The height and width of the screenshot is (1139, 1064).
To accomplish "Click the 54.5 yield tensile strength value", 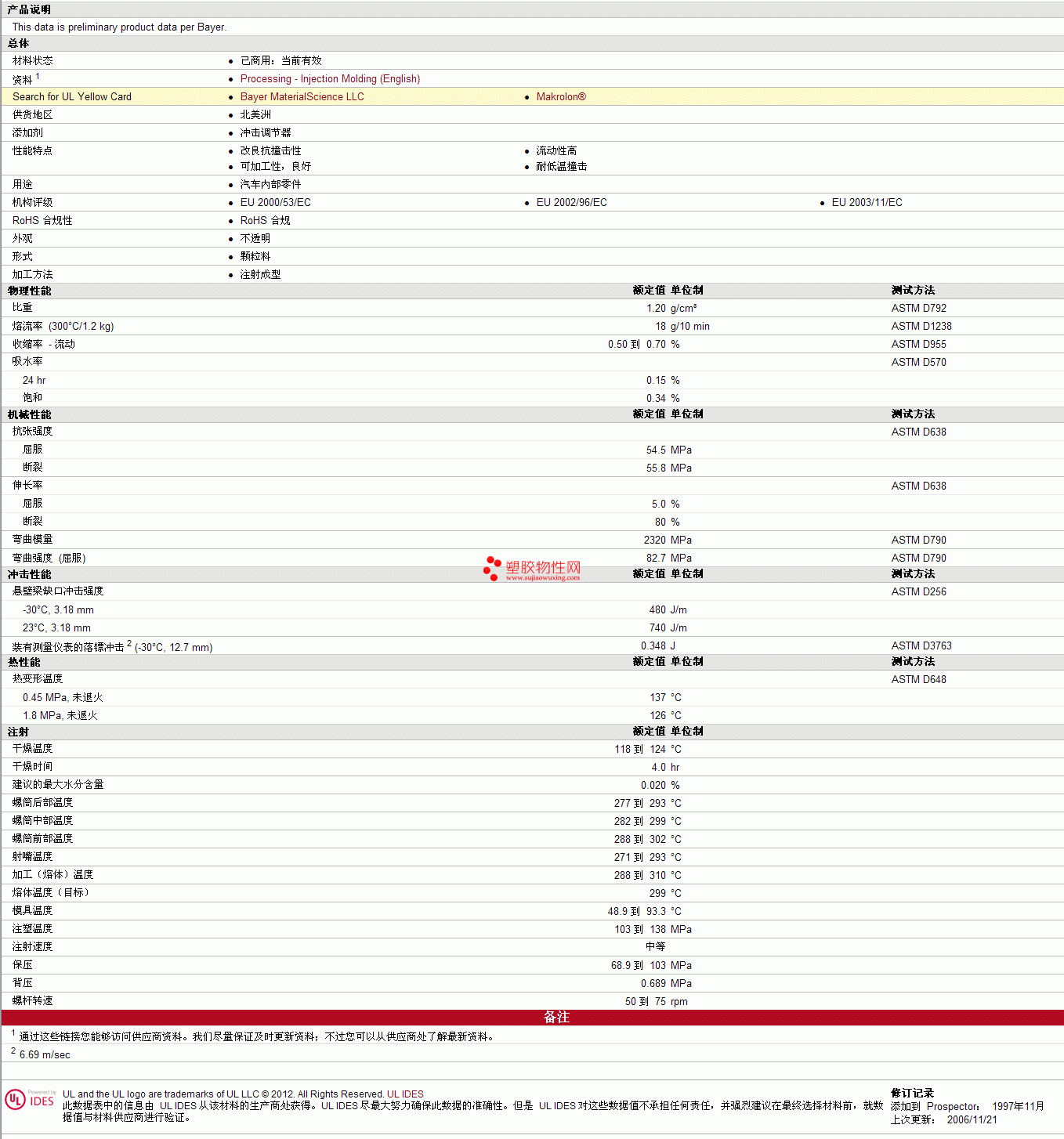I will click(x=657, y=450).
